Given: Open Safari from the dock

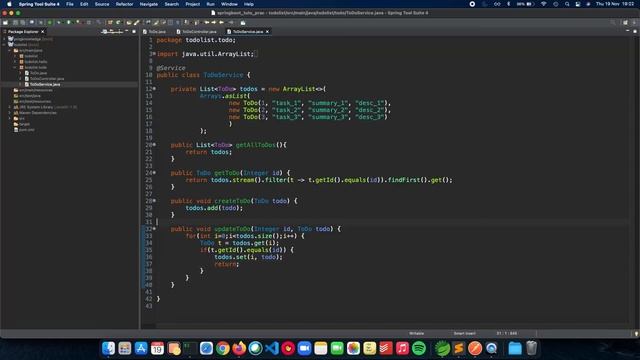Looking at the screenshot, I should [x=207, y=348].
